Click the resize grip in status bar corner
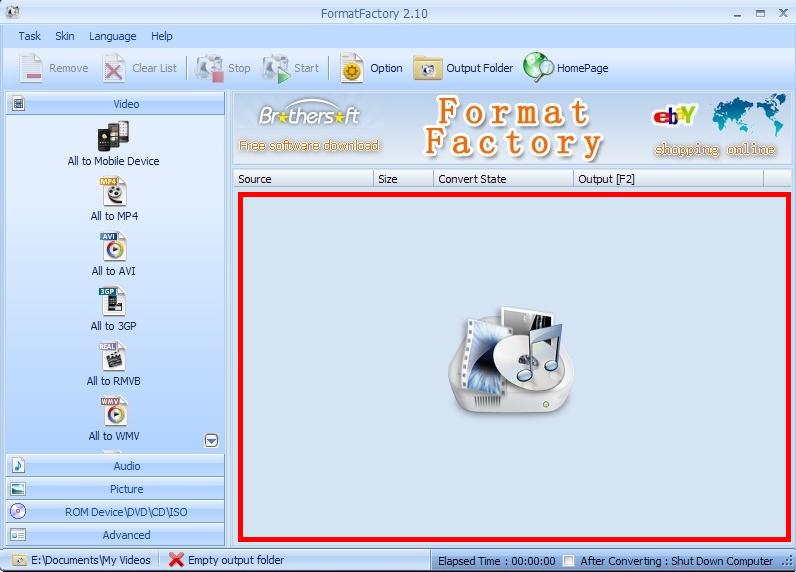Image resolution: width=796 pixels, height=572 pixels. tap(787, 561)
